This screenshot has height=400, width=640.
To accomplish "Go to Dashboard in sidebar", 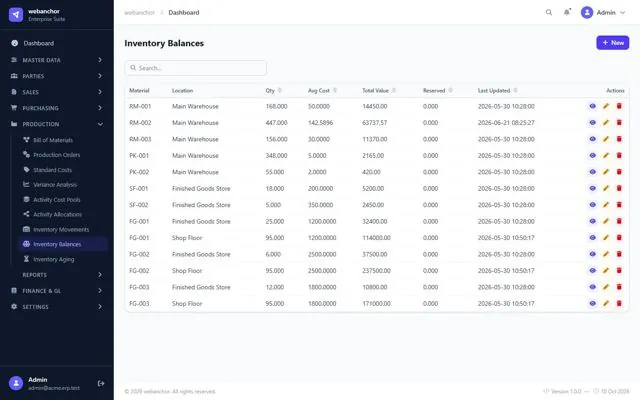I will click(57, 43).
